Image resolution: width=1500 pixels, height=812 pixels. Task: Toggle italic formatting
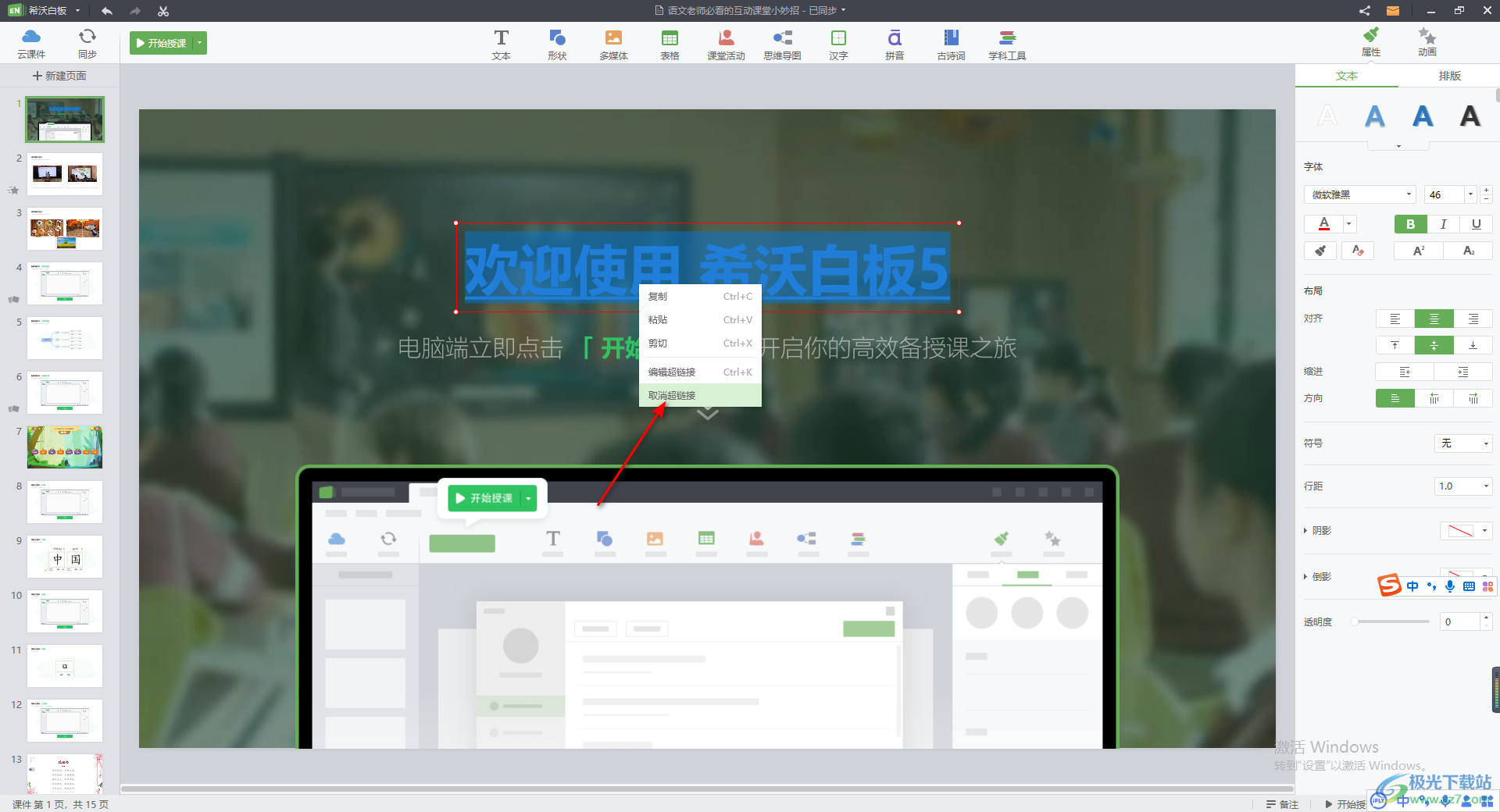(1444, 224)
